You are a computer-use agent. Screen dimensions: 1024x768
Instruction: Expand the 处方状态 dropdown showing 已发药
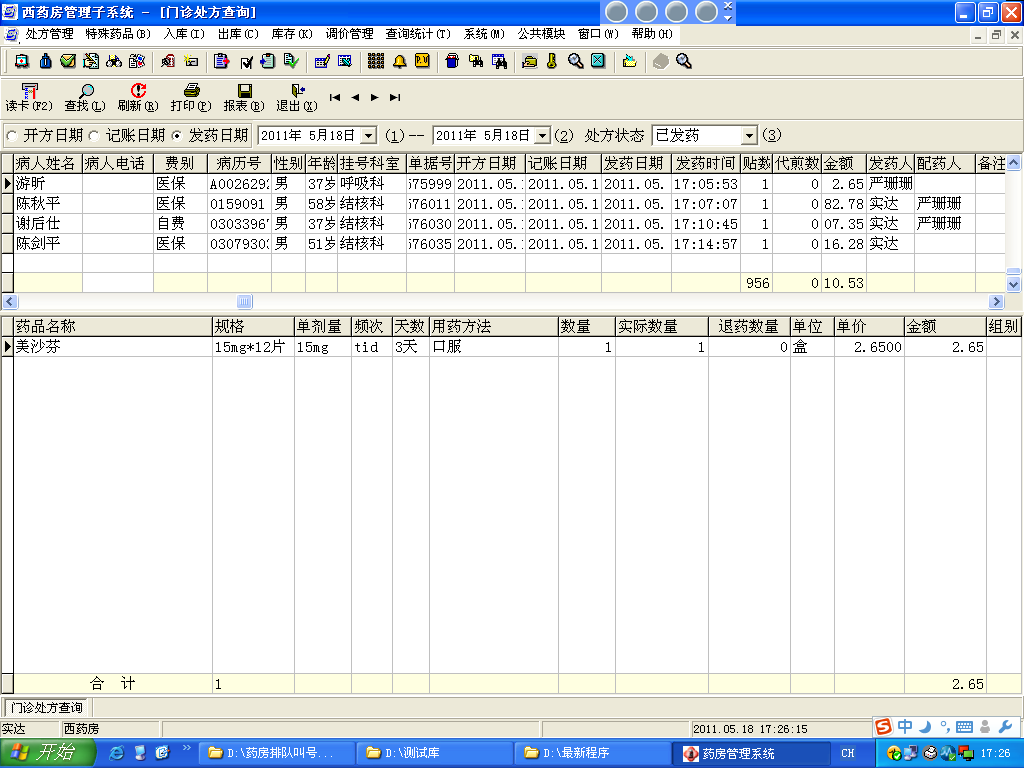[749, 135]
